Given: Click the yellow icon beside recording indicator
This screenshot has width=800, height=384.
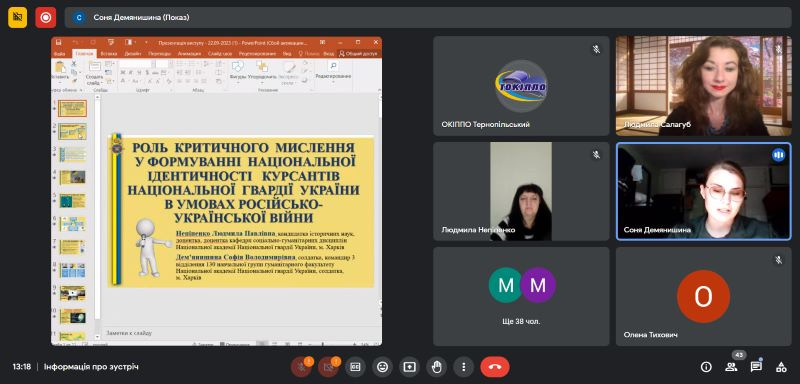Looking at the screenshot, I should click(17, 17).
